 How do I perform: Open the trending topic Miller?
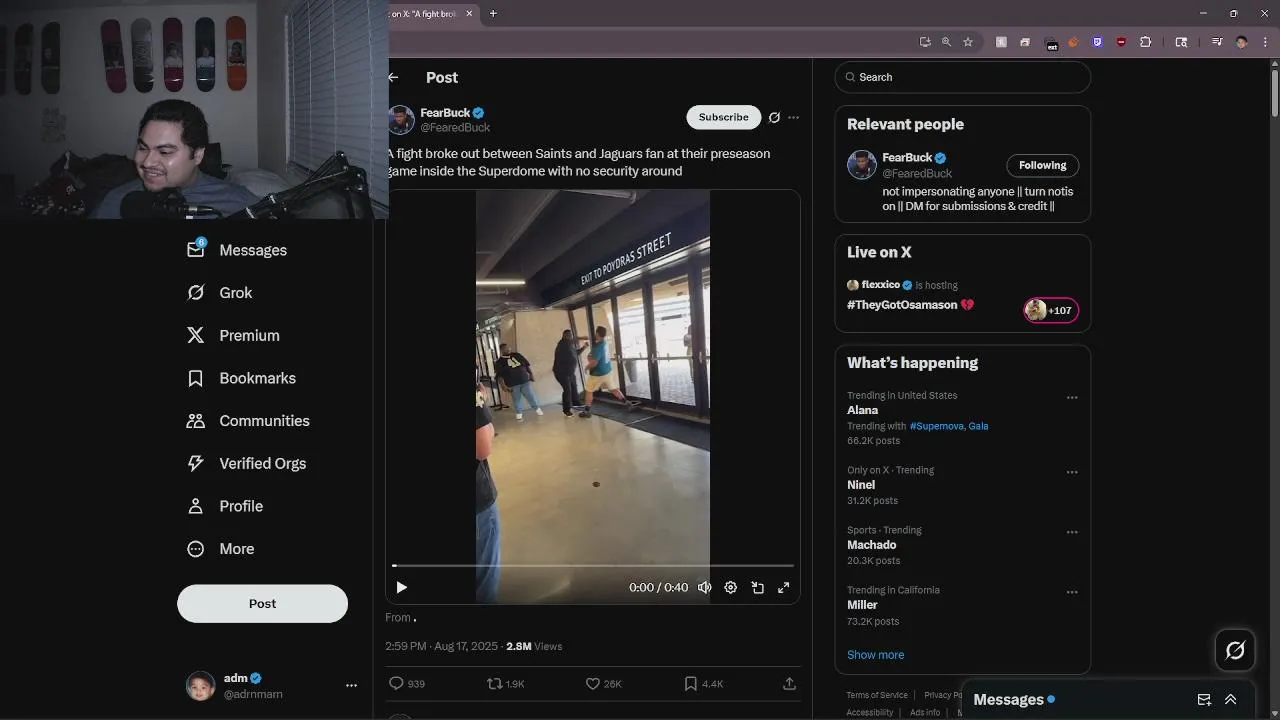coord(862,605)
